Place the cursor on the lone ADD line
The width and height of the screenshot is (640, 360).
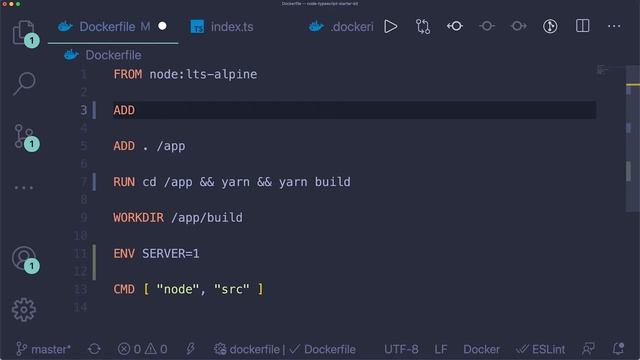(124, 110)
